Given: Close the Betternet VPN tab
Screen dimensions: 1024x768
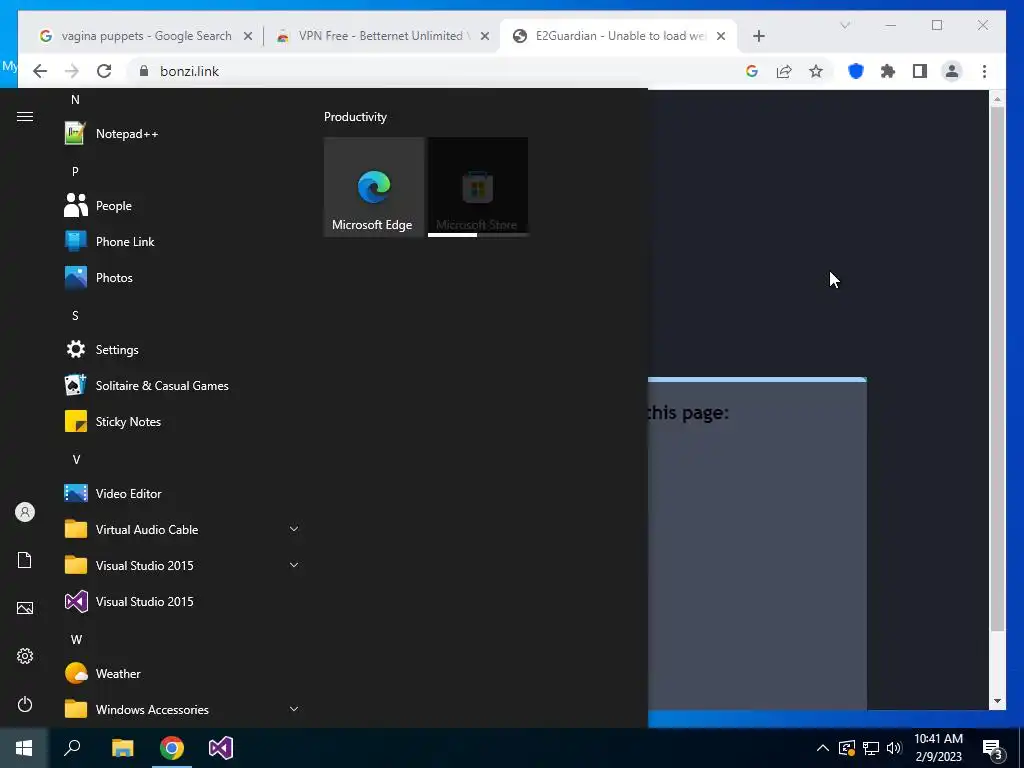Looking at the screenshot, I should click(x=485, y=36).
